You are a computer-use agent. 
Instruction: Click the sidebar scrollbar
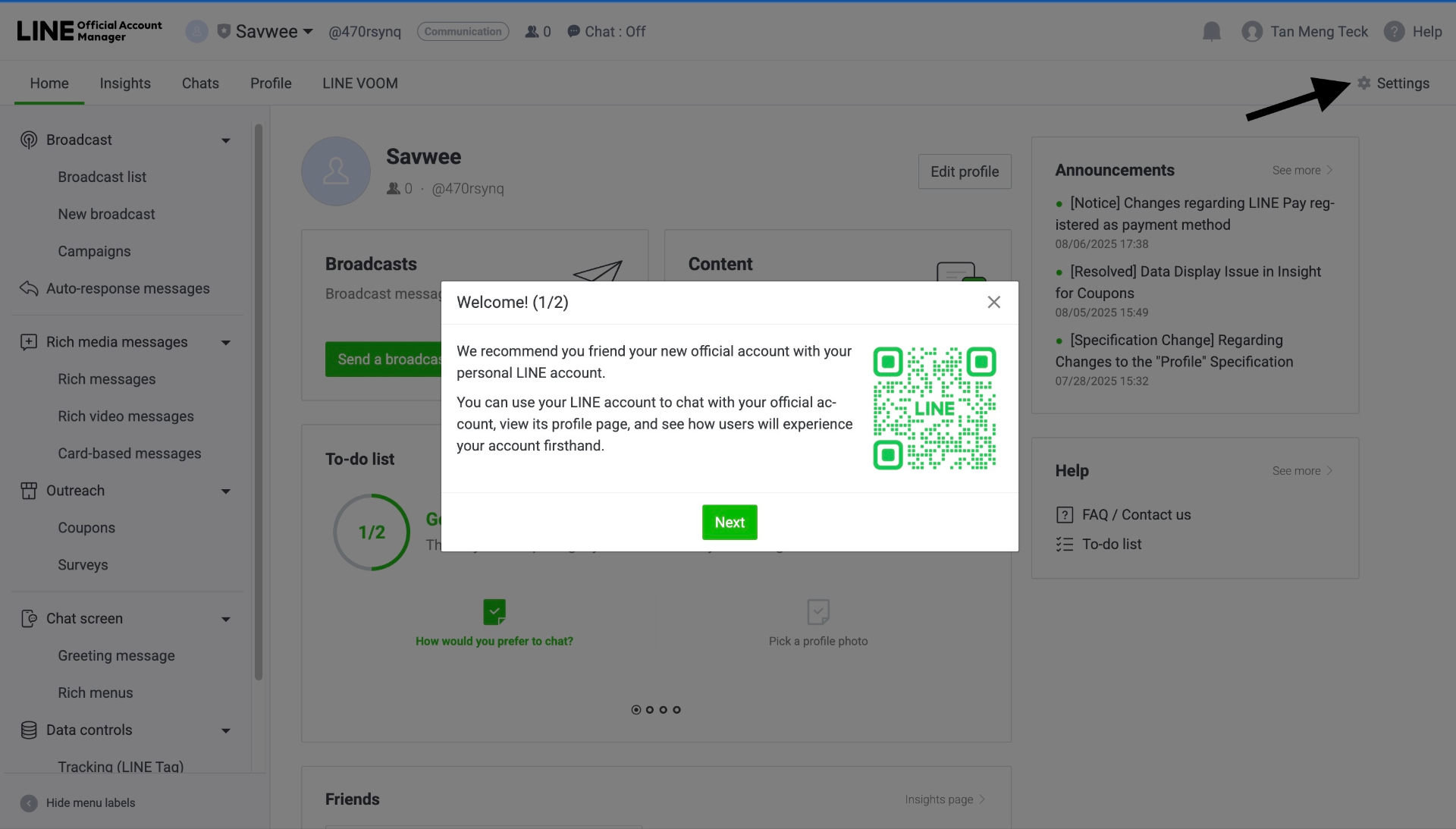click(259, 402)
